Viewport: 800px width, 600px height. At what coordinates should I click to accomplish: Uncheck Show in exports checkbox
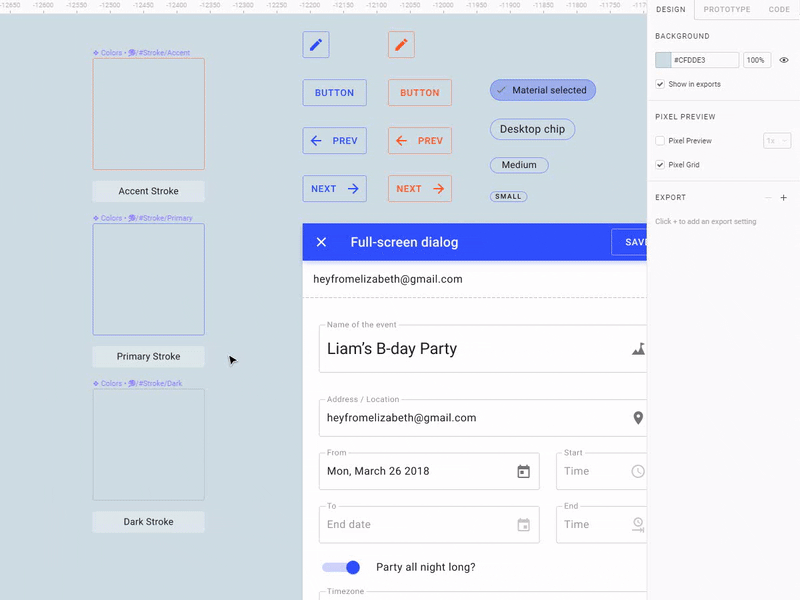tap(660, 84)
